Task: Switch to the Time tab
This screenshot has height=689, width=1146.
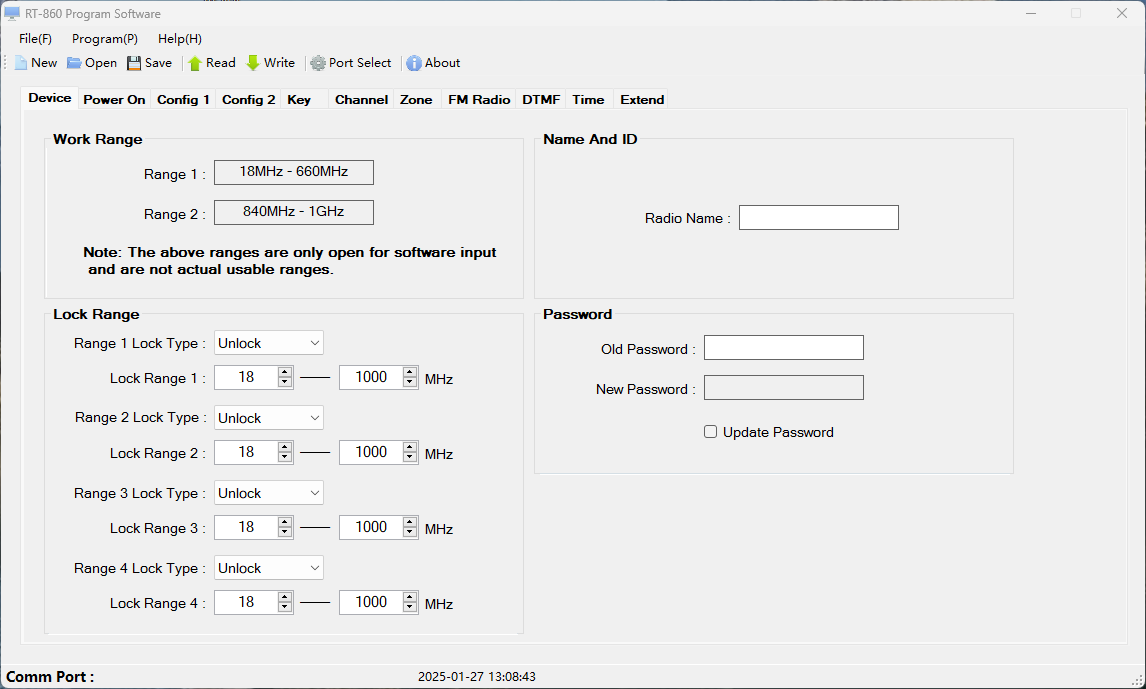Action: [588, 99]
